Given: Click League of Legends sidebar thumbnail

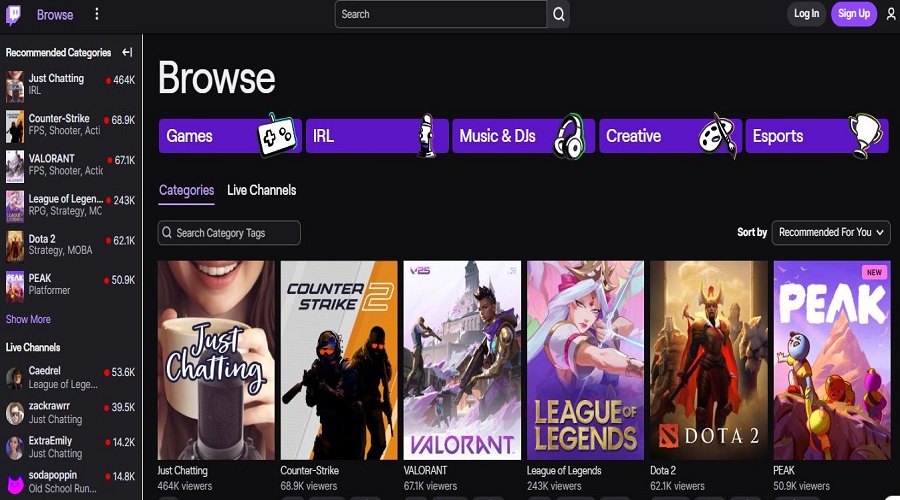Looking at the screenshot, I should pyautogui.click(x=15, y=207).
